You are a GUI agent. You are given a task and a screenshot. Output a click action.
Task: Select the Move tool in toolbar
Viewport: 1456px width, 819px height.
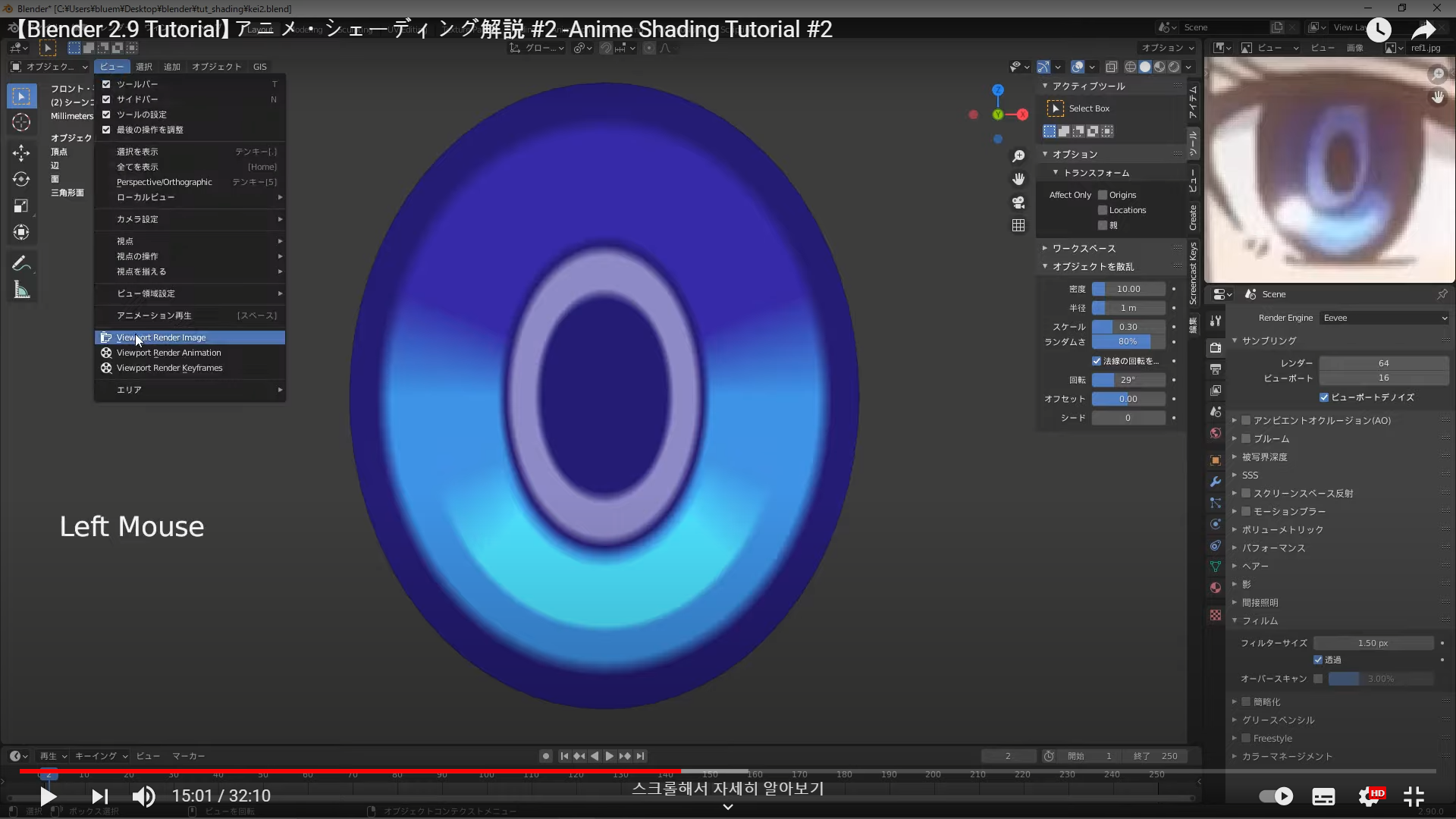tap(21, 152)
